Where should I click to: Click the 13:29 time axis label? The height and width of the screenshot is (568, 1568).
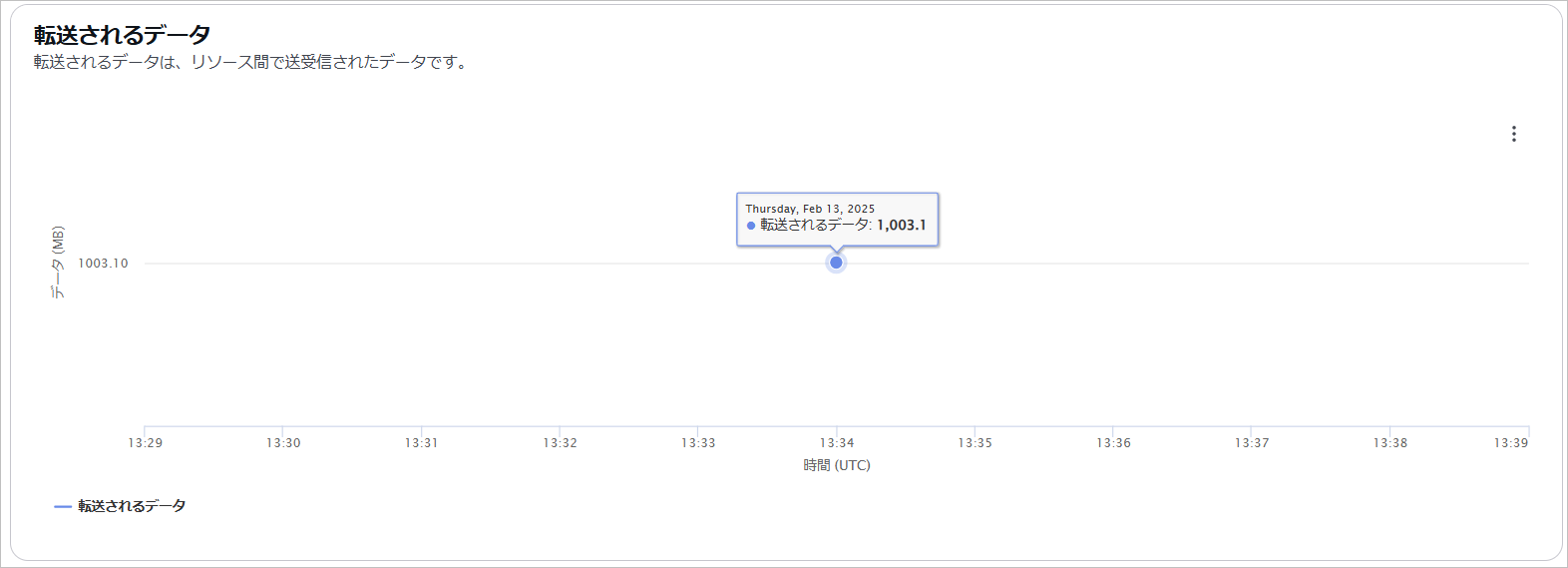146,443
